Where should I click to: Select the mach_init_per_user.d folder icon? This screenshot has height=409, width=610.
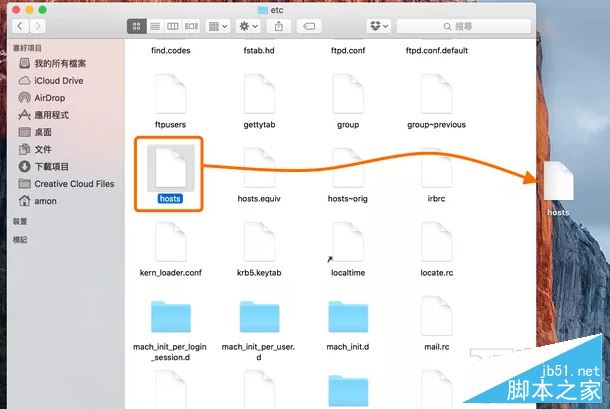pyautogui.click(x=259, y=316)
